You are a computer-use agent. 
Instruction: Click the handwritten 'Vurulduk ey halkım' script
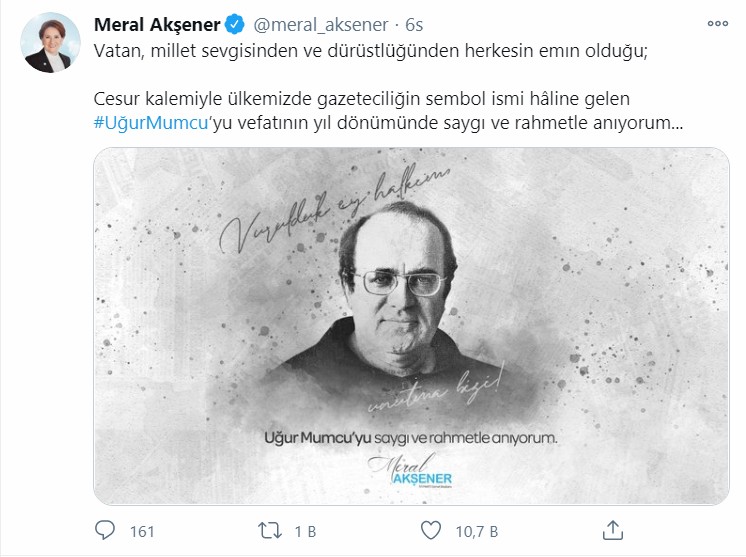coord(334,208)
